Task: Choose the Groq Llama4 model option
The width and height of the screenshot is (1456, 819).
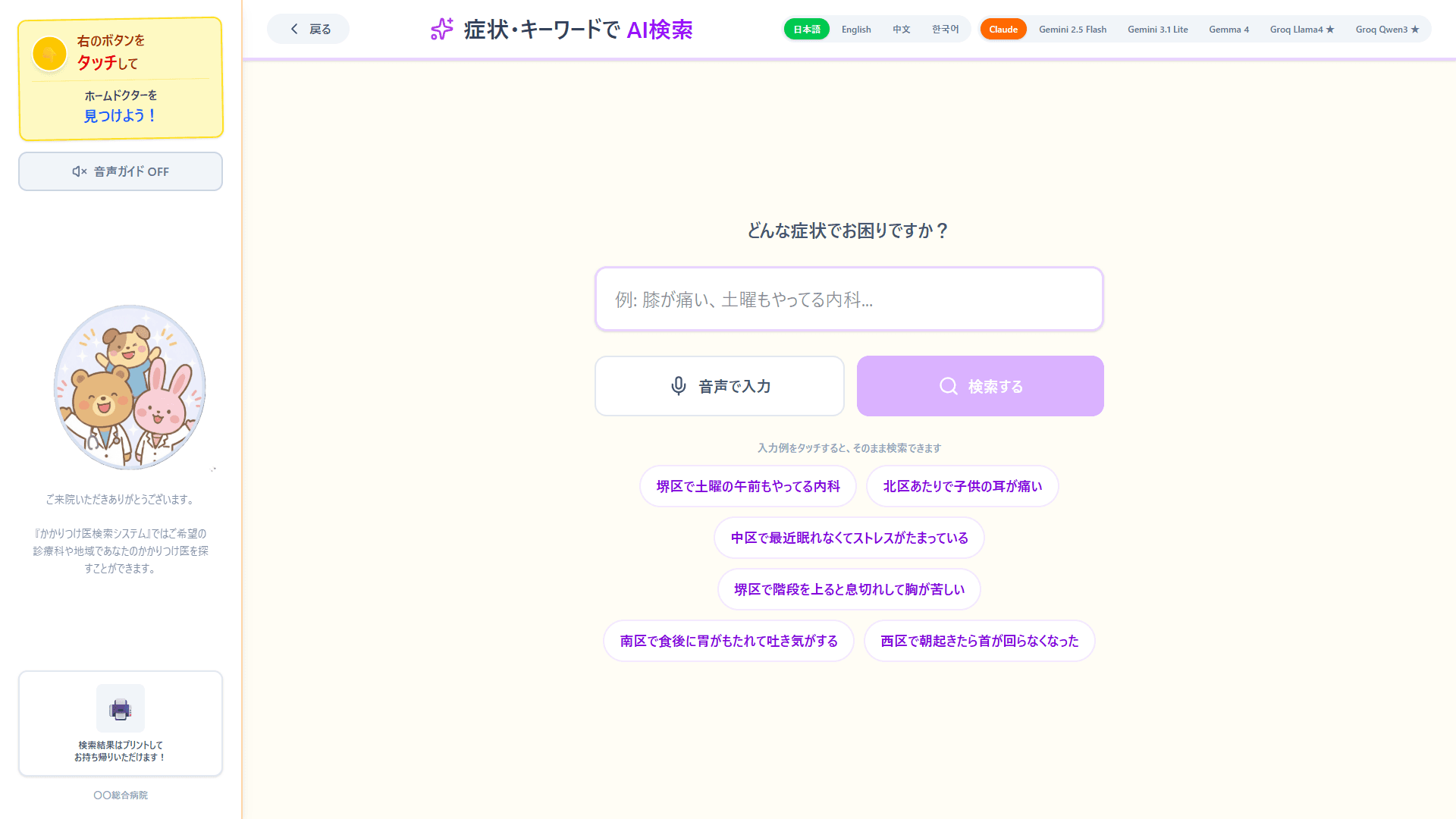Action: (1302, 29)
